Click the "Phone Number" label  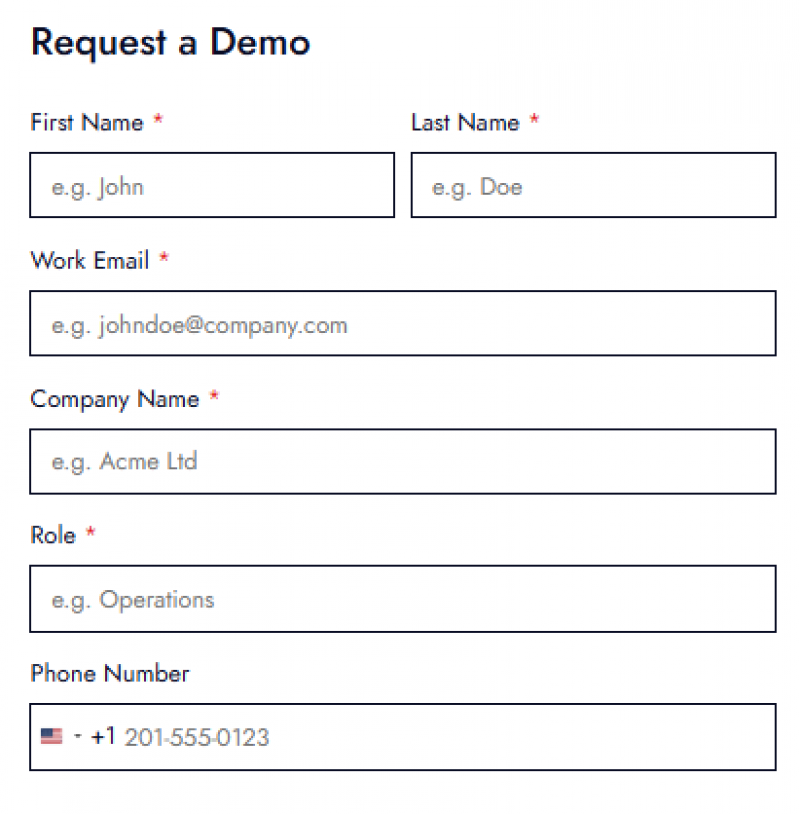(x=110, y=673)
